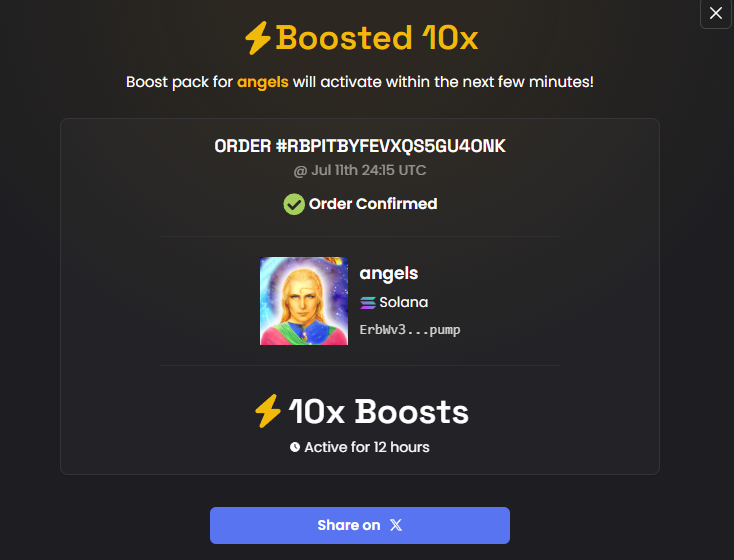This screenshot has width=734, height=560.
Task: Close the boost confirmation dialog
Action: tap(716, 13)
